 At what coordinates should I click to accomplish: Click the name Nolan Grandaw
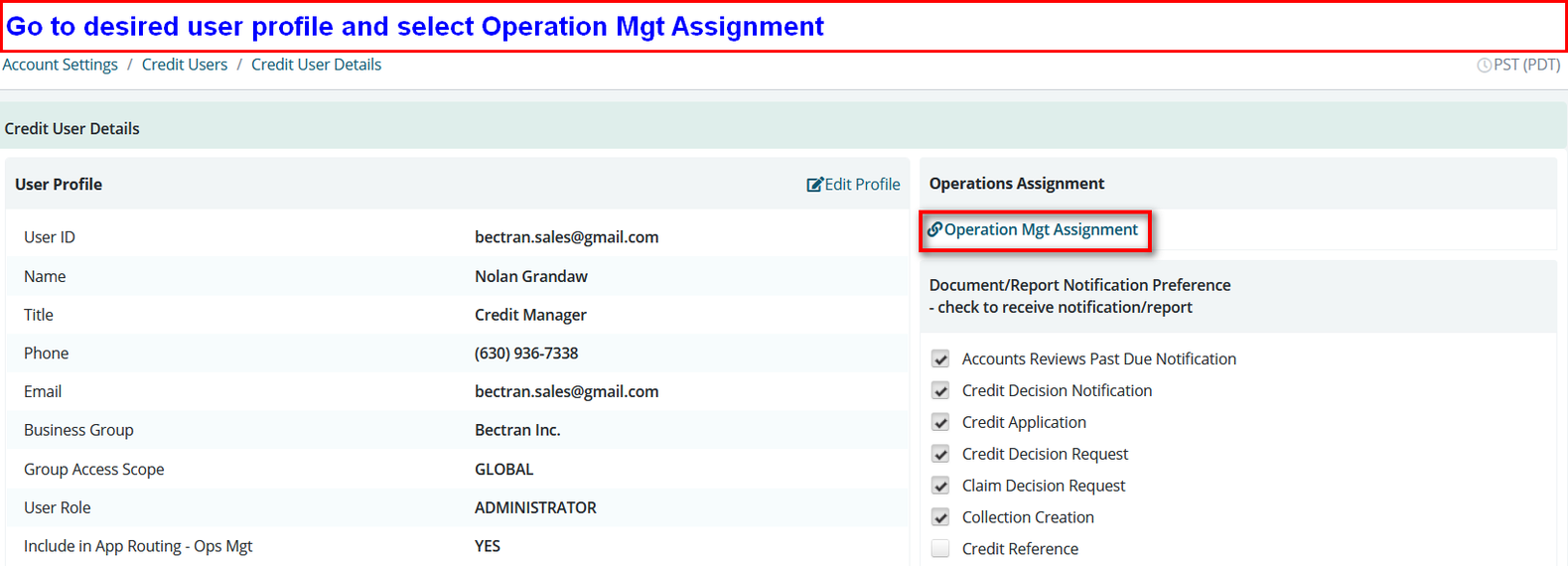(531, 276)
